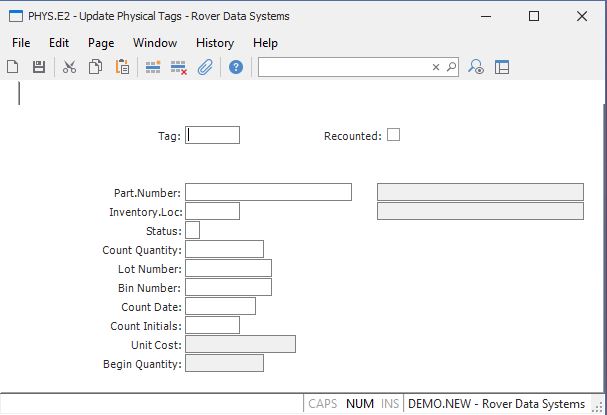Select the Count Date input field

(220, 306)
